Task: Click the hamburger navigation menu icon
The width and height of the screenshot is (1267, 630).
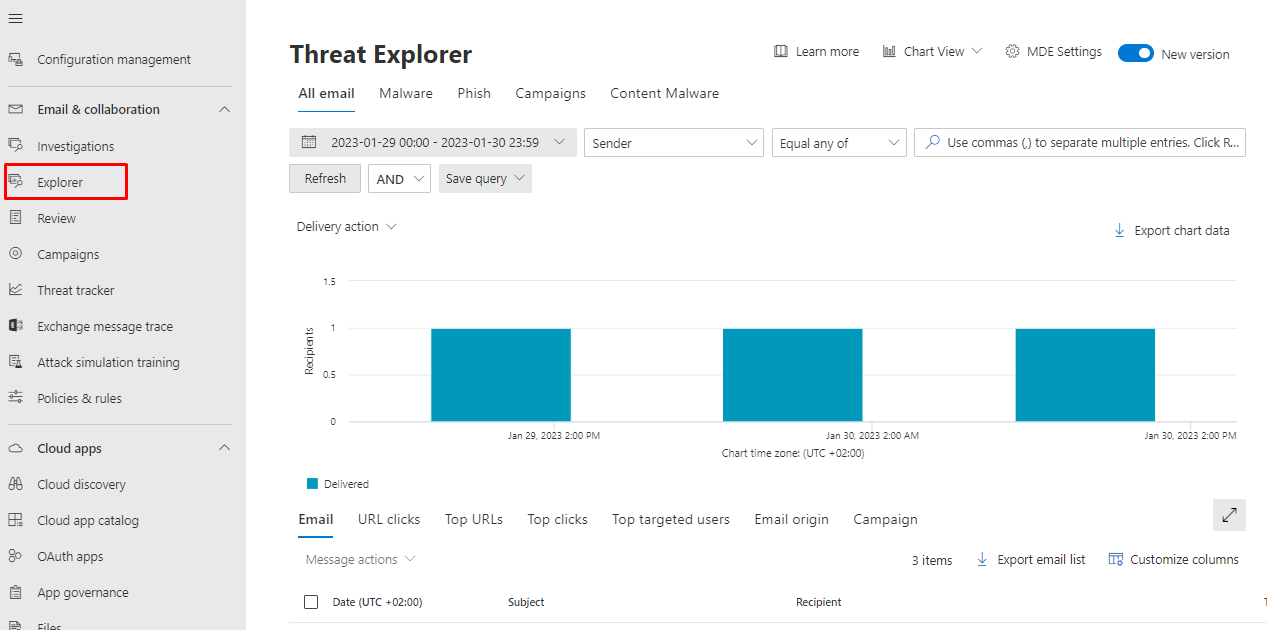Action: coord(16,19)
